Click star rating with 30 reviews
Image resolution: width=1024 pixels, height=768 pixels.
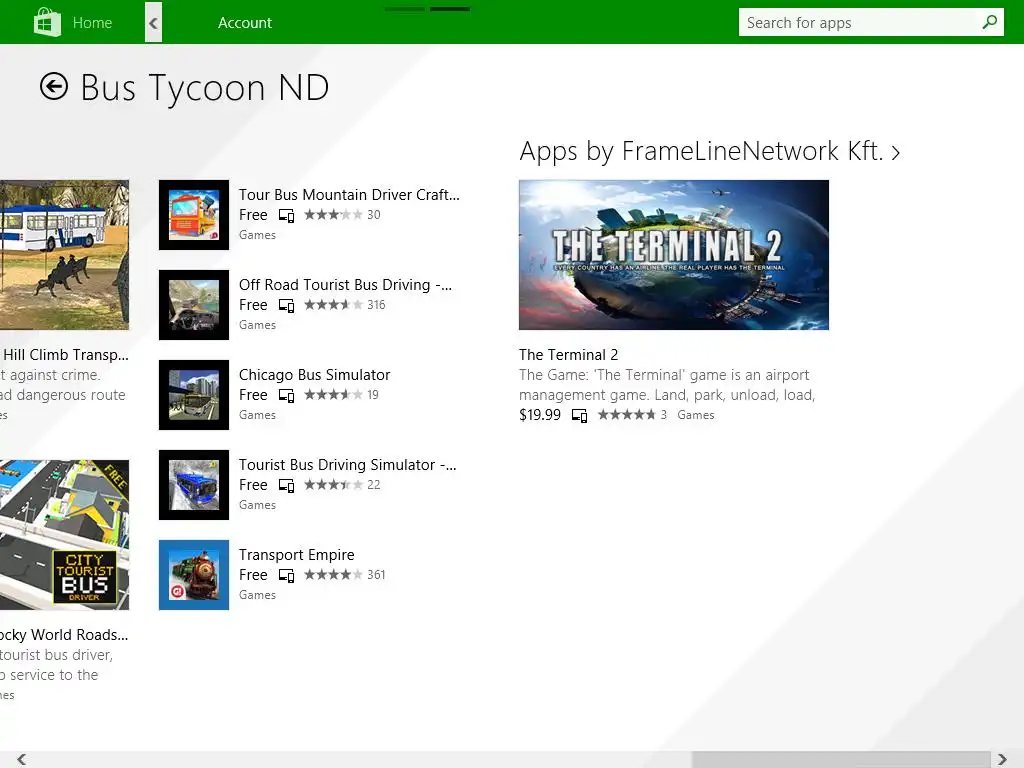coord(333,214)
